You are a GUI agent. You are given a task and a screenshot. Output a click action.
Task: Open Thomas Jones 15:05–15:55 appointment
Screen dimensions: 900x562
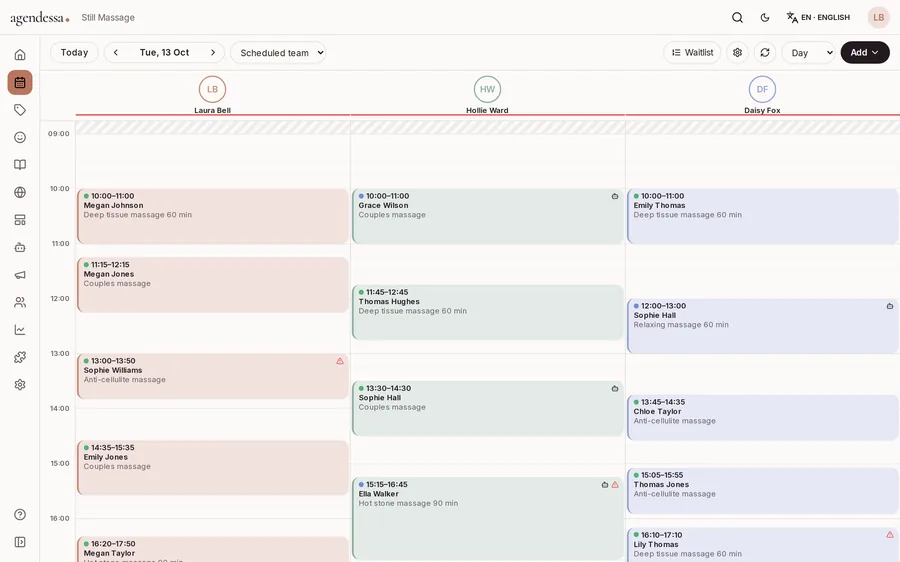(763, 491)
